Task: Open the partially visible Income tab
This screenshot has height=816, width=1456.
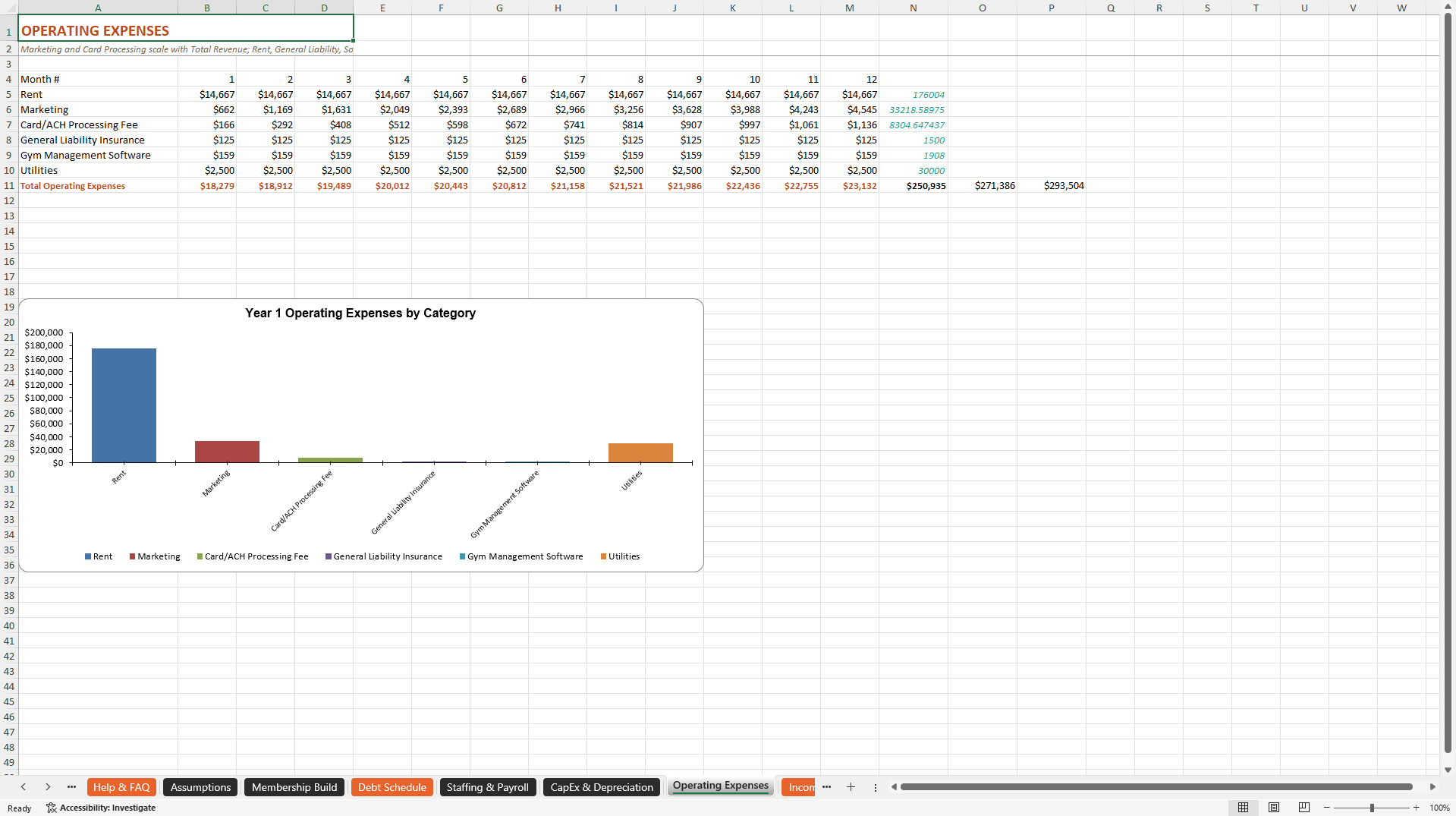Action: click(x=798, y=787)
